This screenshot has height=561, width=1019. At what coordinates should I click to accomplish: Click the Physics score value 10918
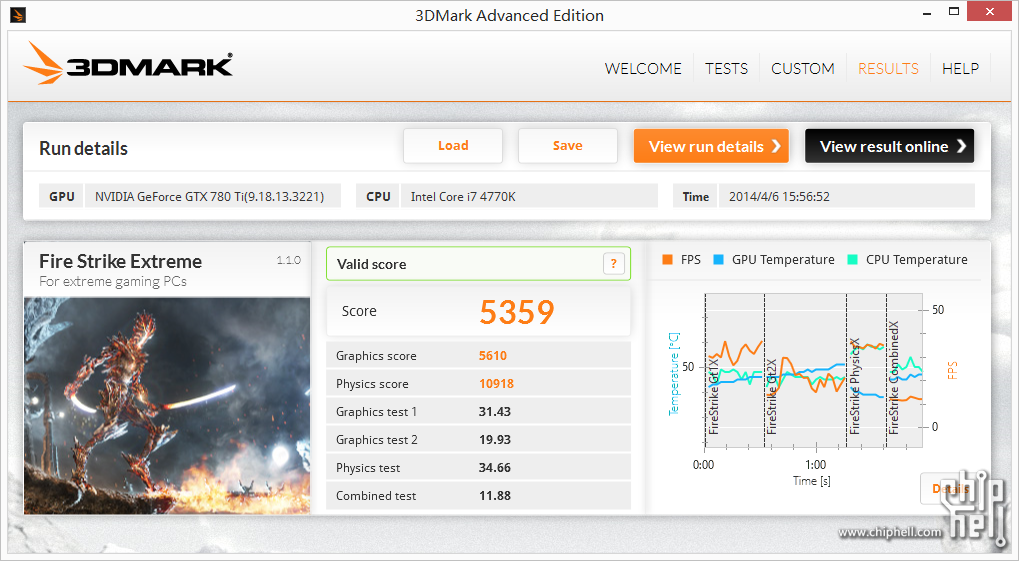(497, 384)
